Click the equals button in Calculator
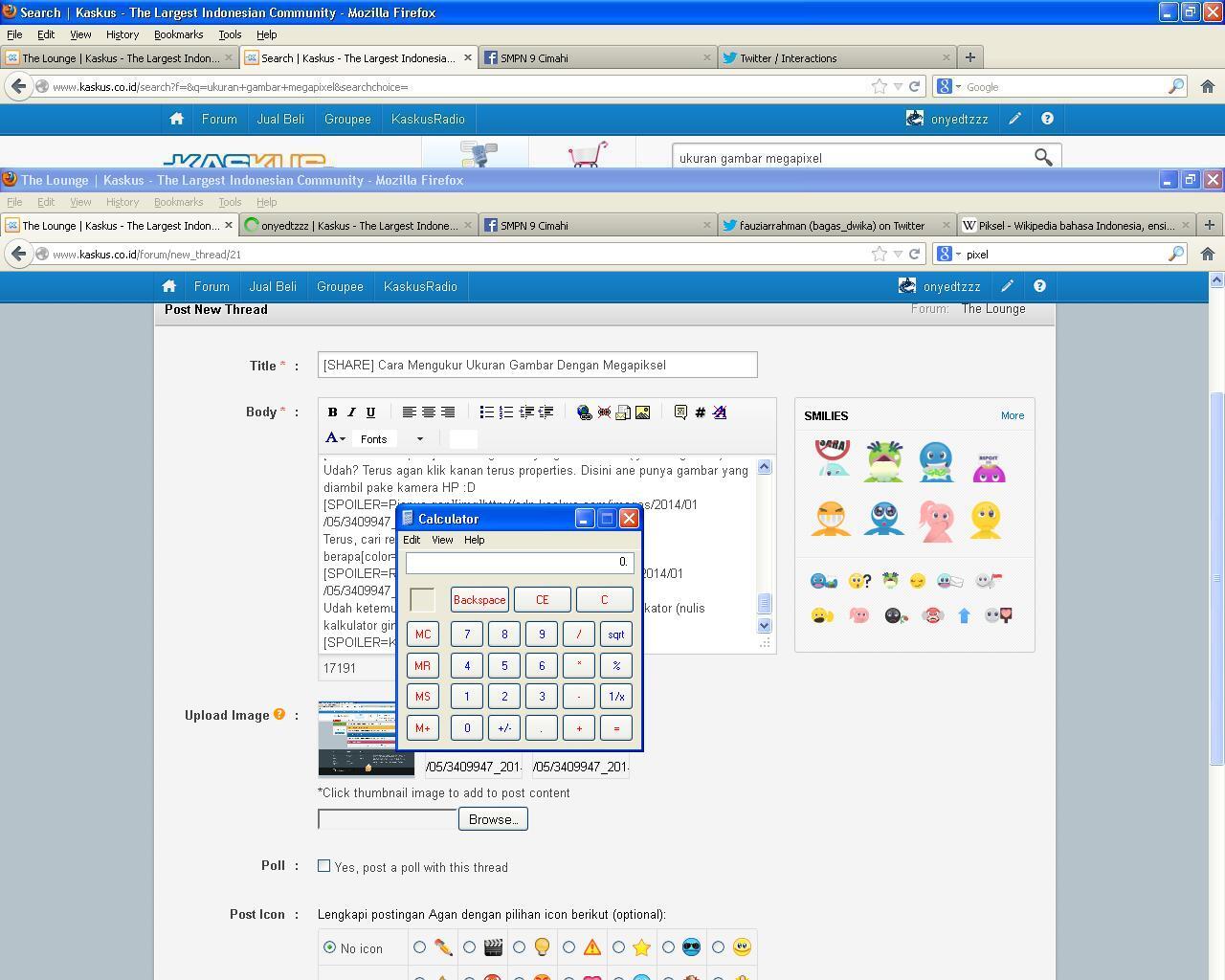The image size is (1225, 980). pyautogui.click(x=616, y=728)
